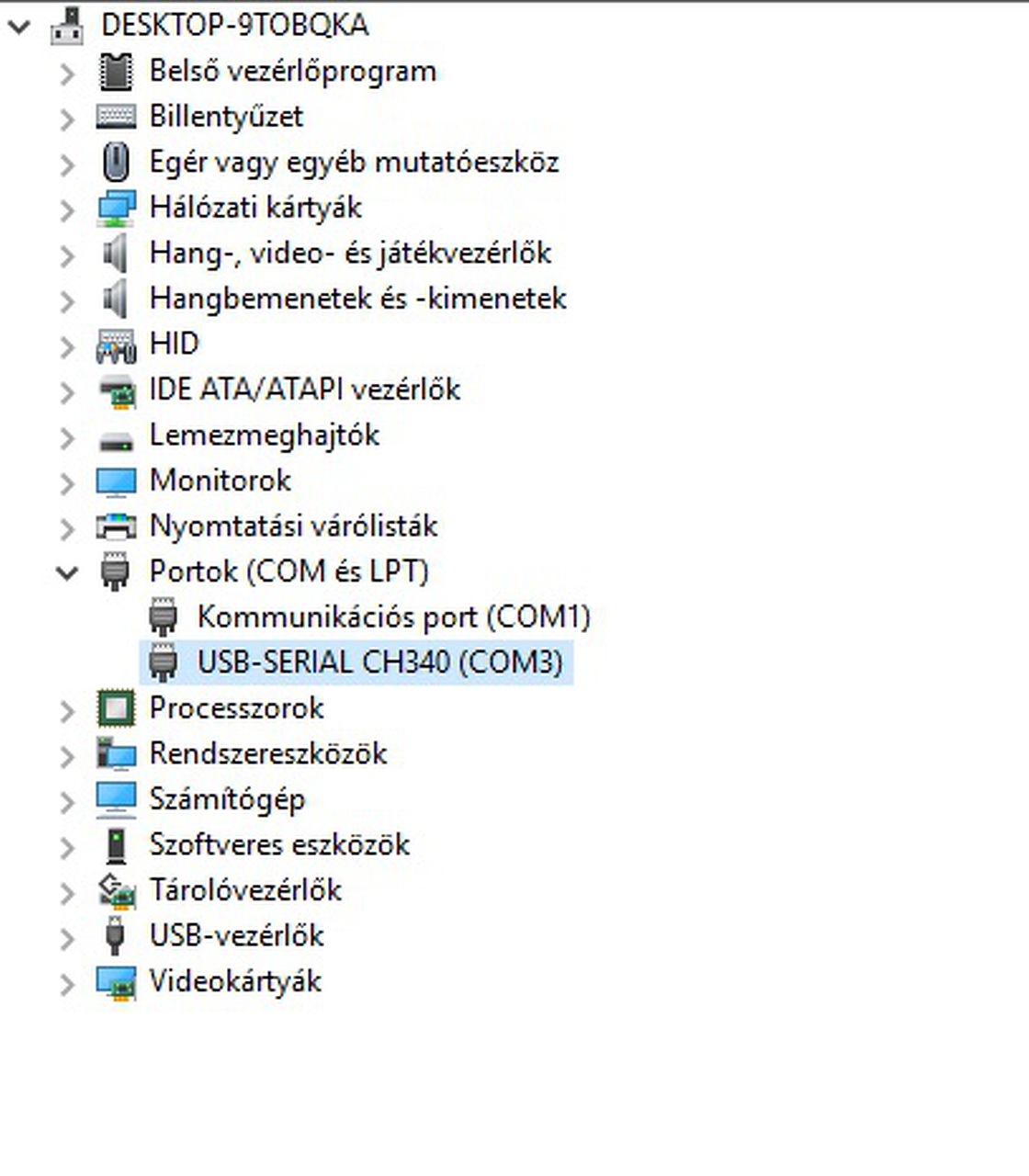Collapse the DESKTOP-9TOBQKA root node
This screenshot has width=1029, height=1176.
click(x=19, y=26)
